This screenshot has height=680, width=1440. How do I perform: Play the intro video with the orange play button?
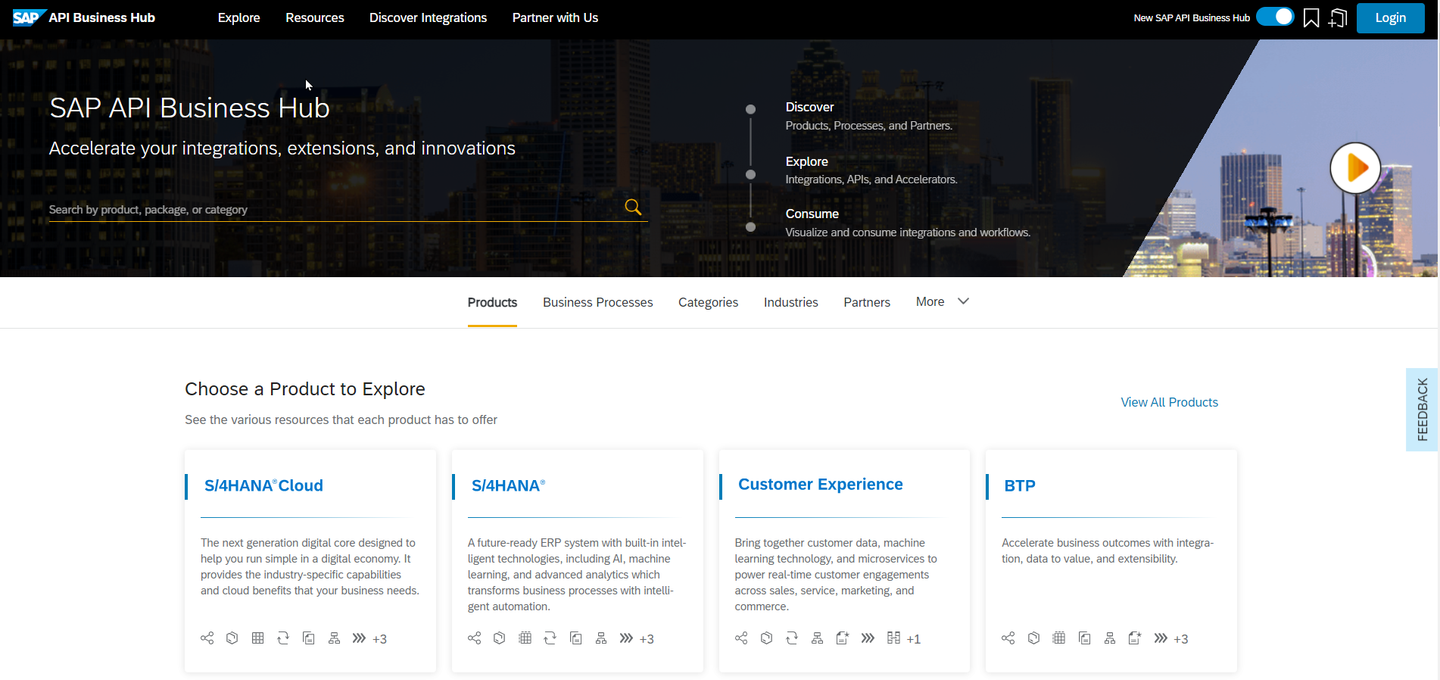tap(1355, 168)
